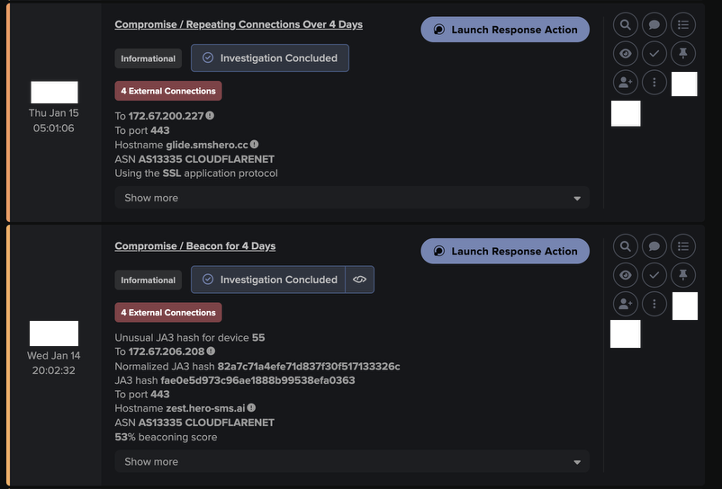The height and width of the screenshot is (489, 722).
Task: Assign user to Beacon for 4 Days alert
Action: [625, 304]
